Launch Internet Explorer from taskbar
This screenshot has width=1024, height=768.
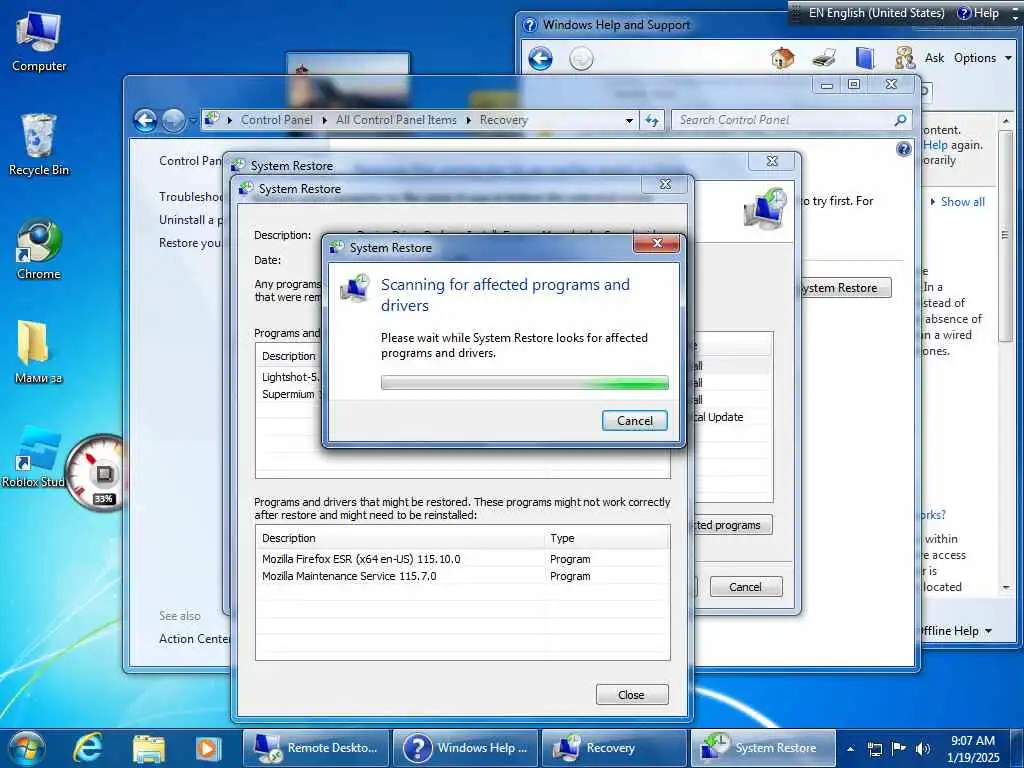[87, 748]
